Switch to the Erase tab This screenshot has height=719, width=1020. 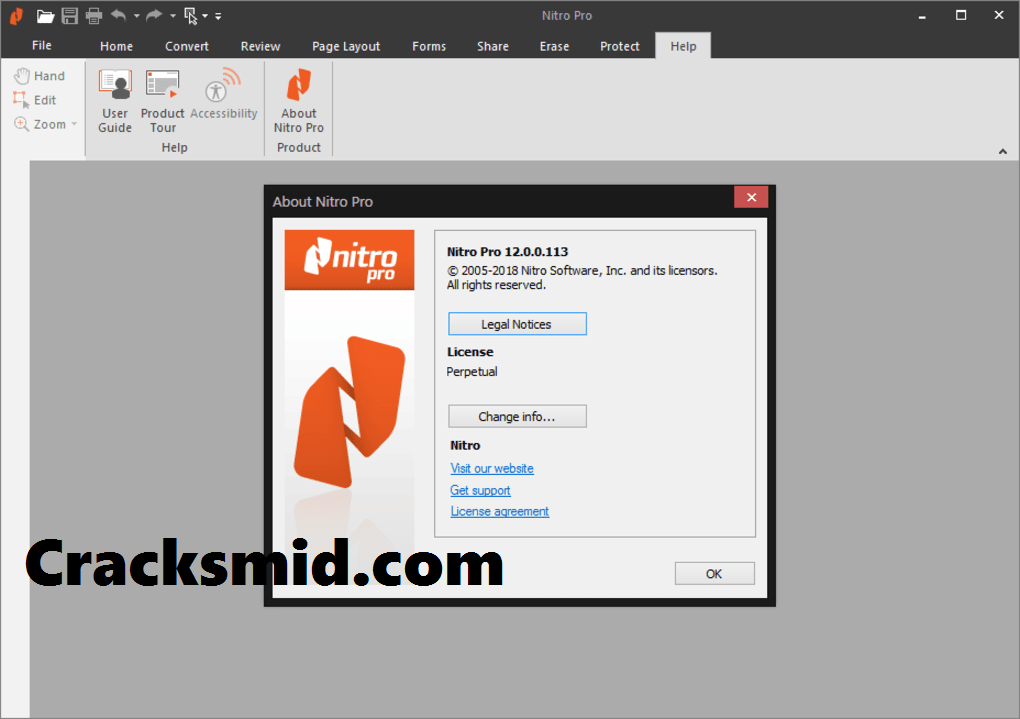554,46
